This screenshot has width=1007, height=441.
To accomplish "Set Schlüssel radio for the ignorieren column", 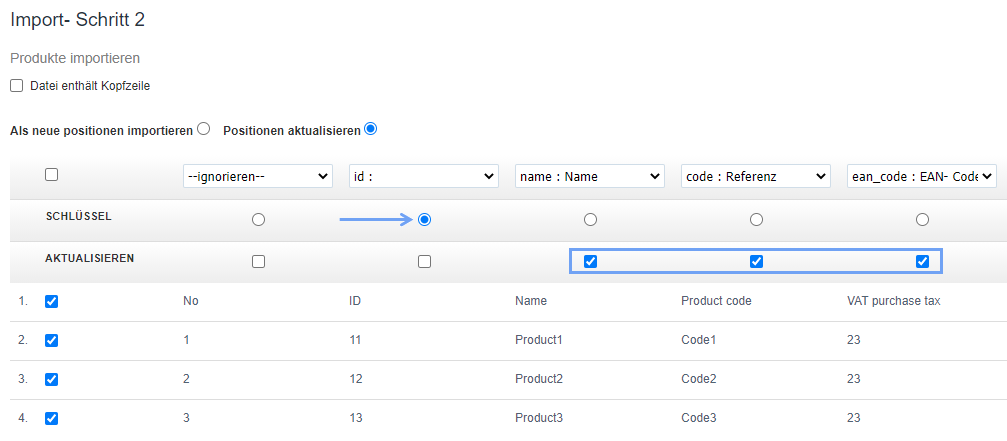I will 258,219.
